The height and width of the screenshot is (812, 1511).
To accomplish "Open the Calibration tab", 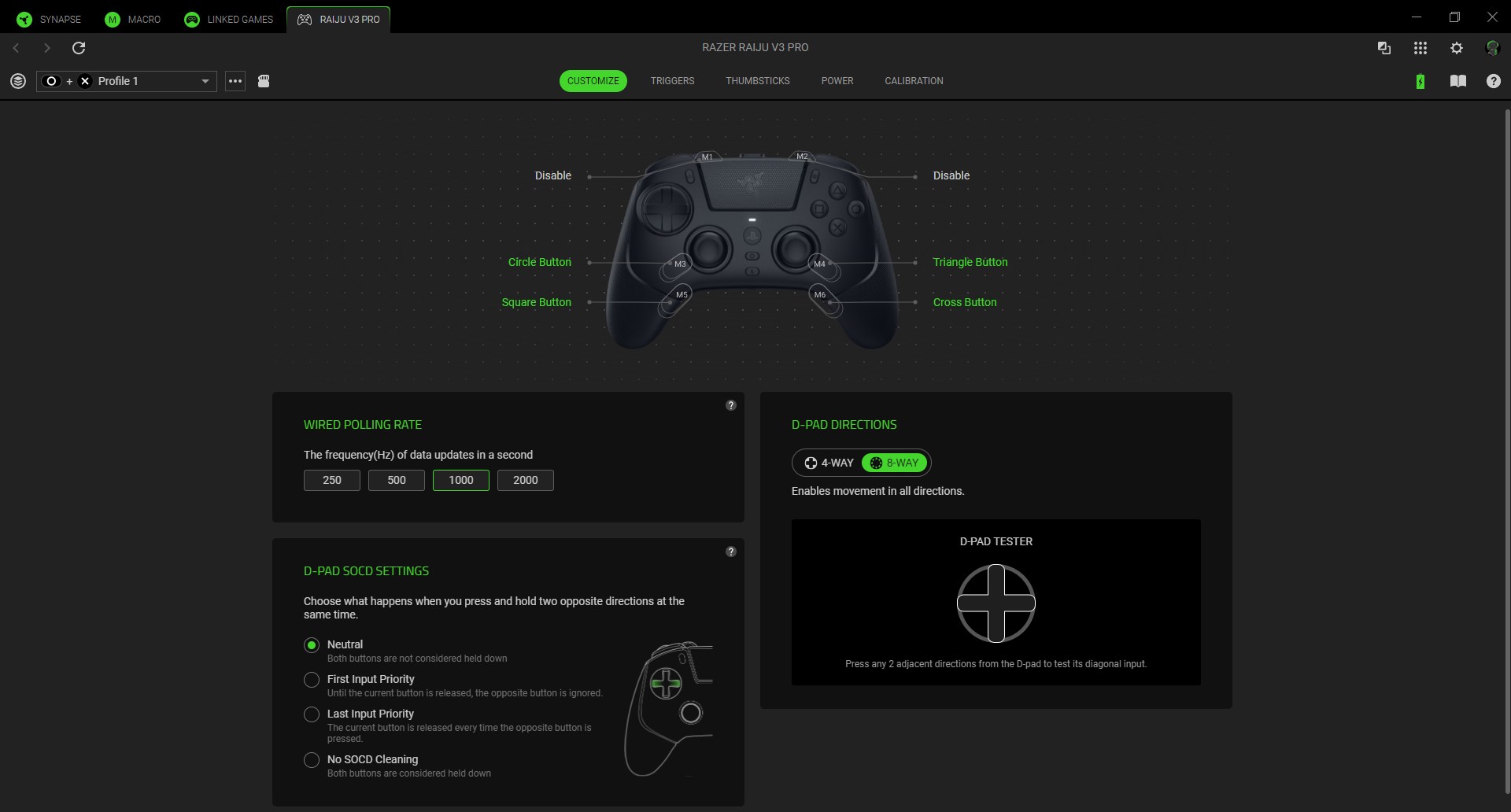I will pyautogui.click(x=913, y=81).
